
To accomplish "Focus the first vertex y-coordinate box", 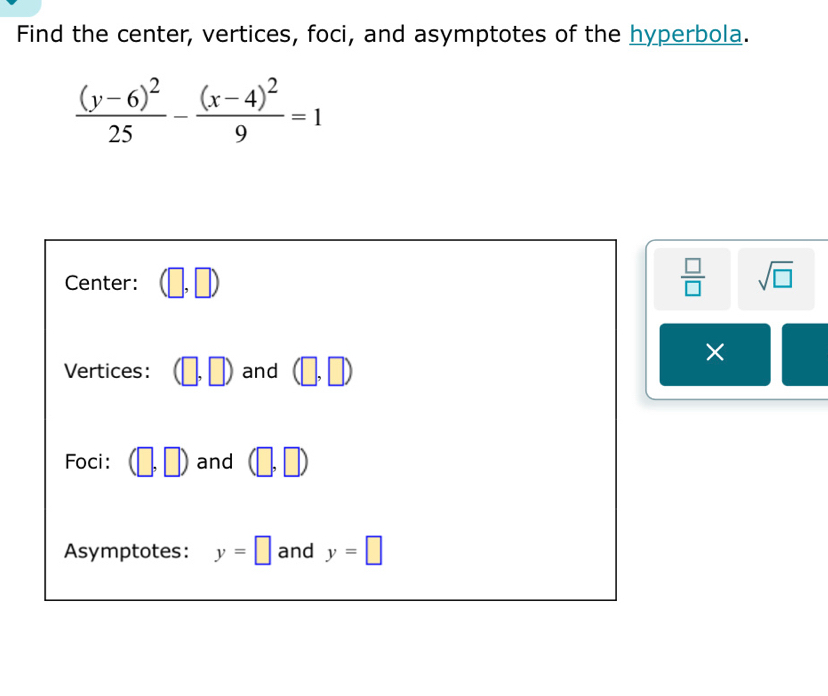I will point(218,373).
